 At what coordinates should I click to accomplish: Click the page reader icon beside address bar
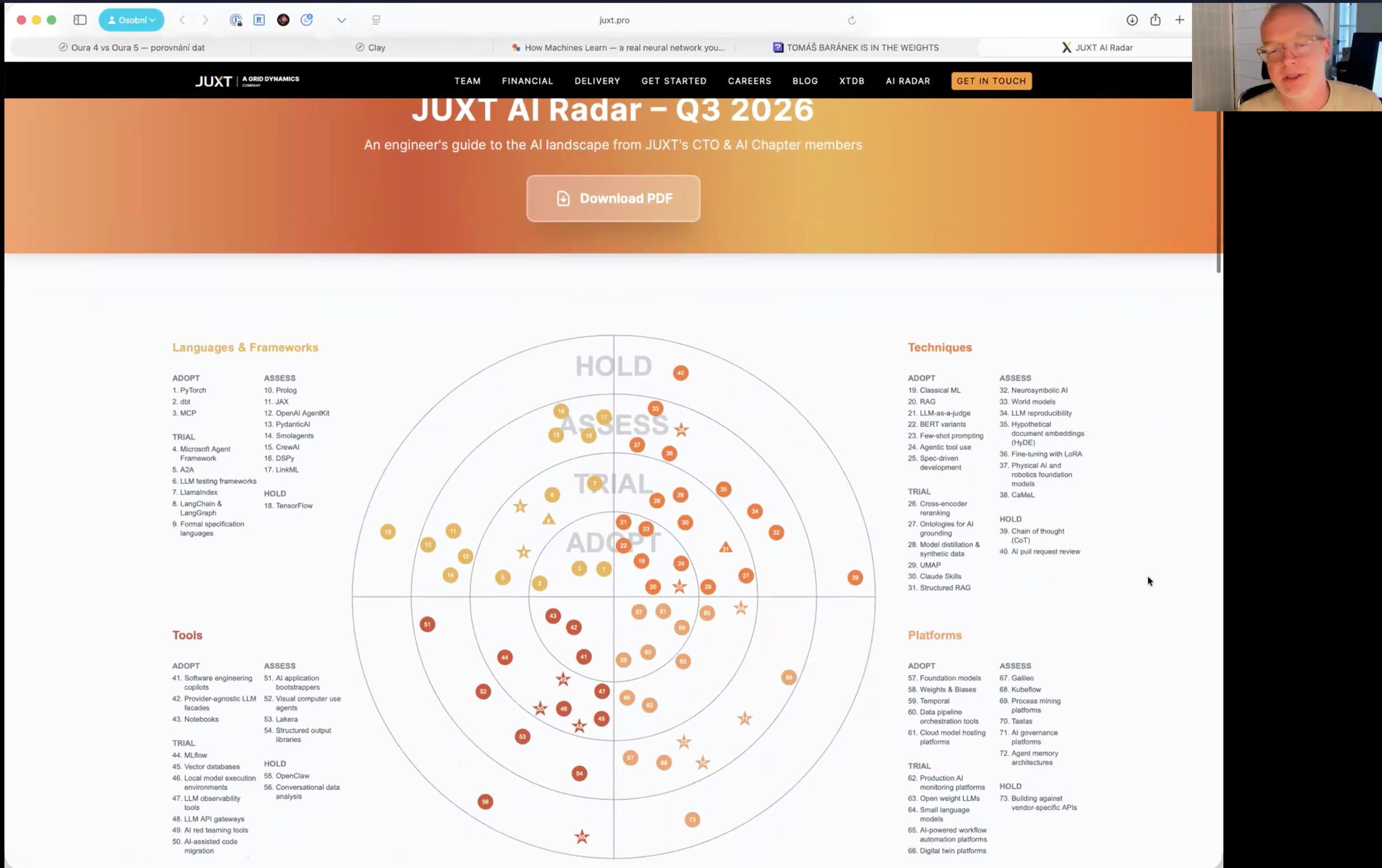[376, 20]
